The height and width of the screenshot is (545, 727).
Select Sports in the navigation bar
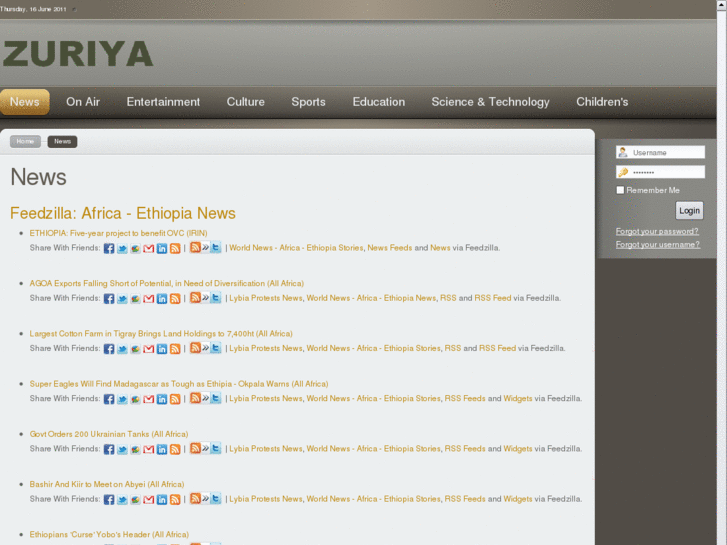pyautogui.click(x=308, y=102)
